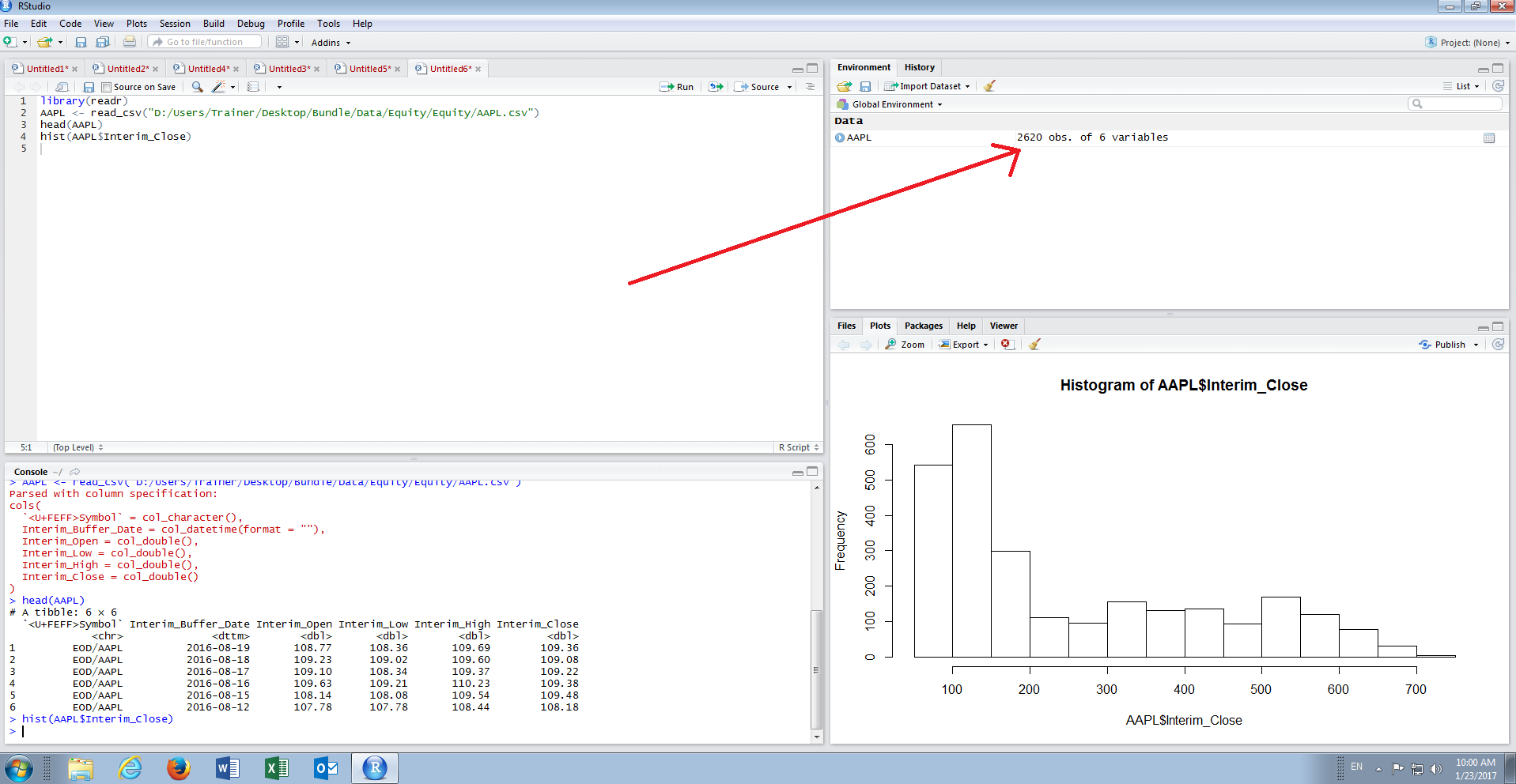Viewport: 1516px width, 784px height.
Task: Expand AAPL data frame details
Action: 840,138
